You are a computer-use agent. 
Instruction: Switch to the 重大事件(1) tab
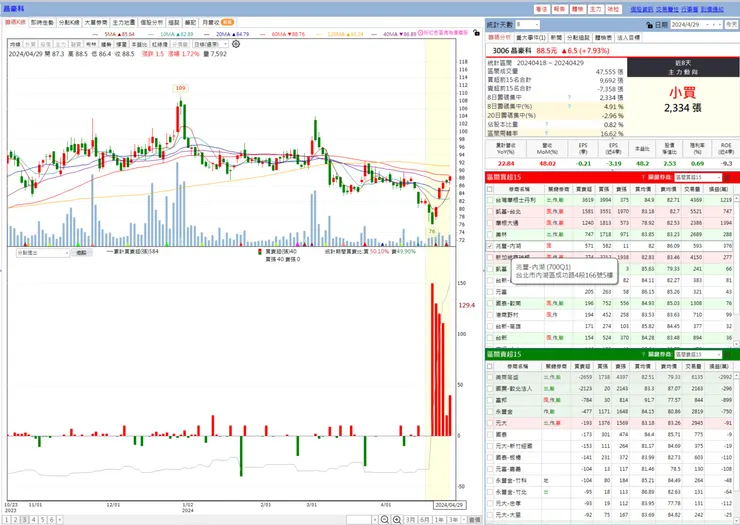[x=531, y=37]
